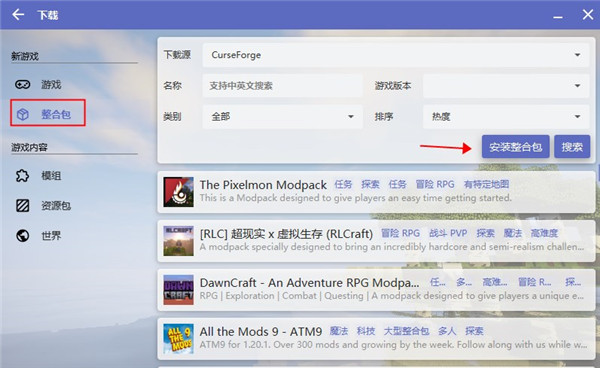
Task: Click the back arrow icon
Action: coord(18,15)
